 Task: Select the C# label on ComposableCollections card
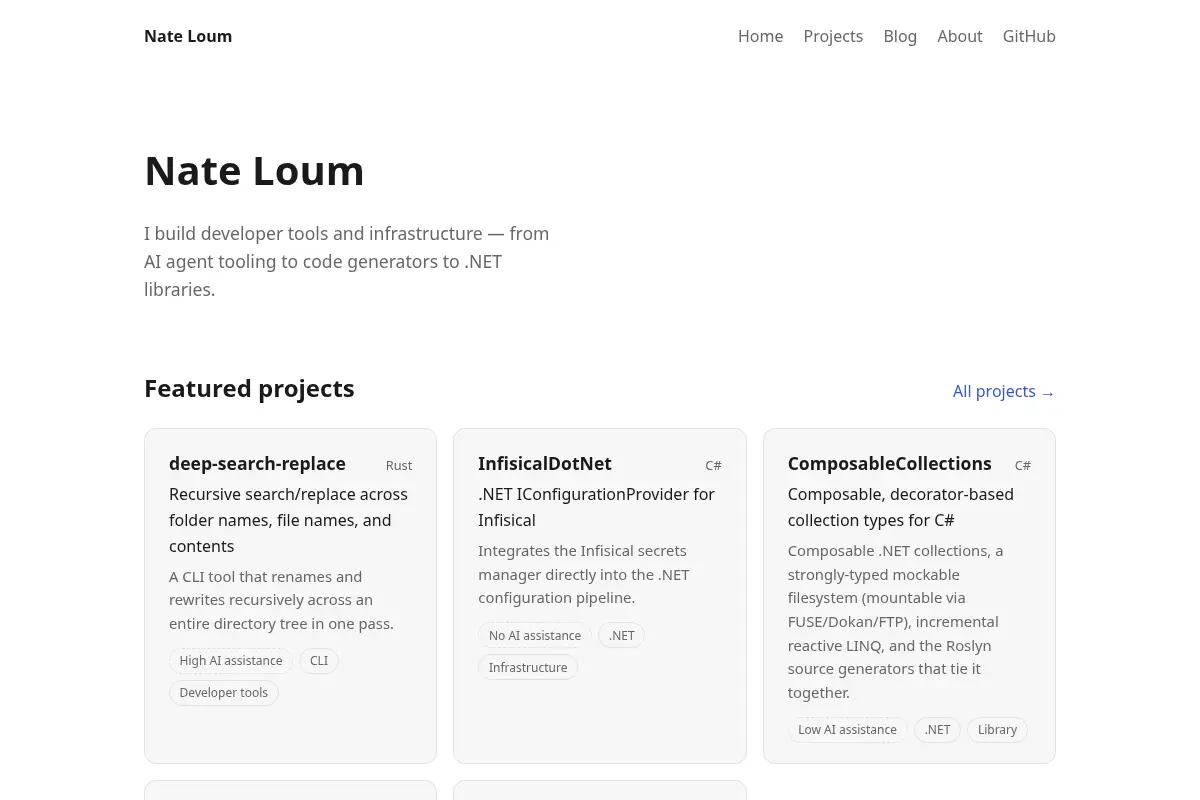tap(1023, 466)
